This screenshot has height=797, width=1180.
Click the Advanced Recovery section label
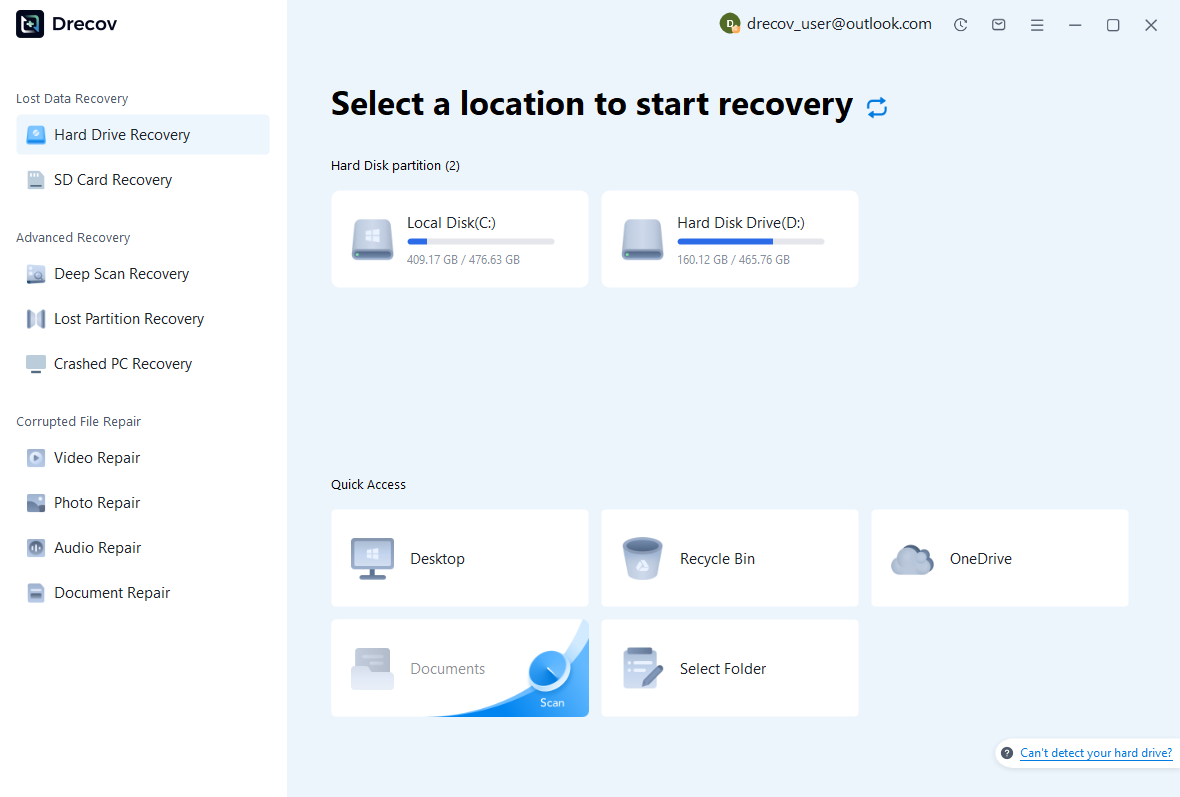tap(73, 238)
